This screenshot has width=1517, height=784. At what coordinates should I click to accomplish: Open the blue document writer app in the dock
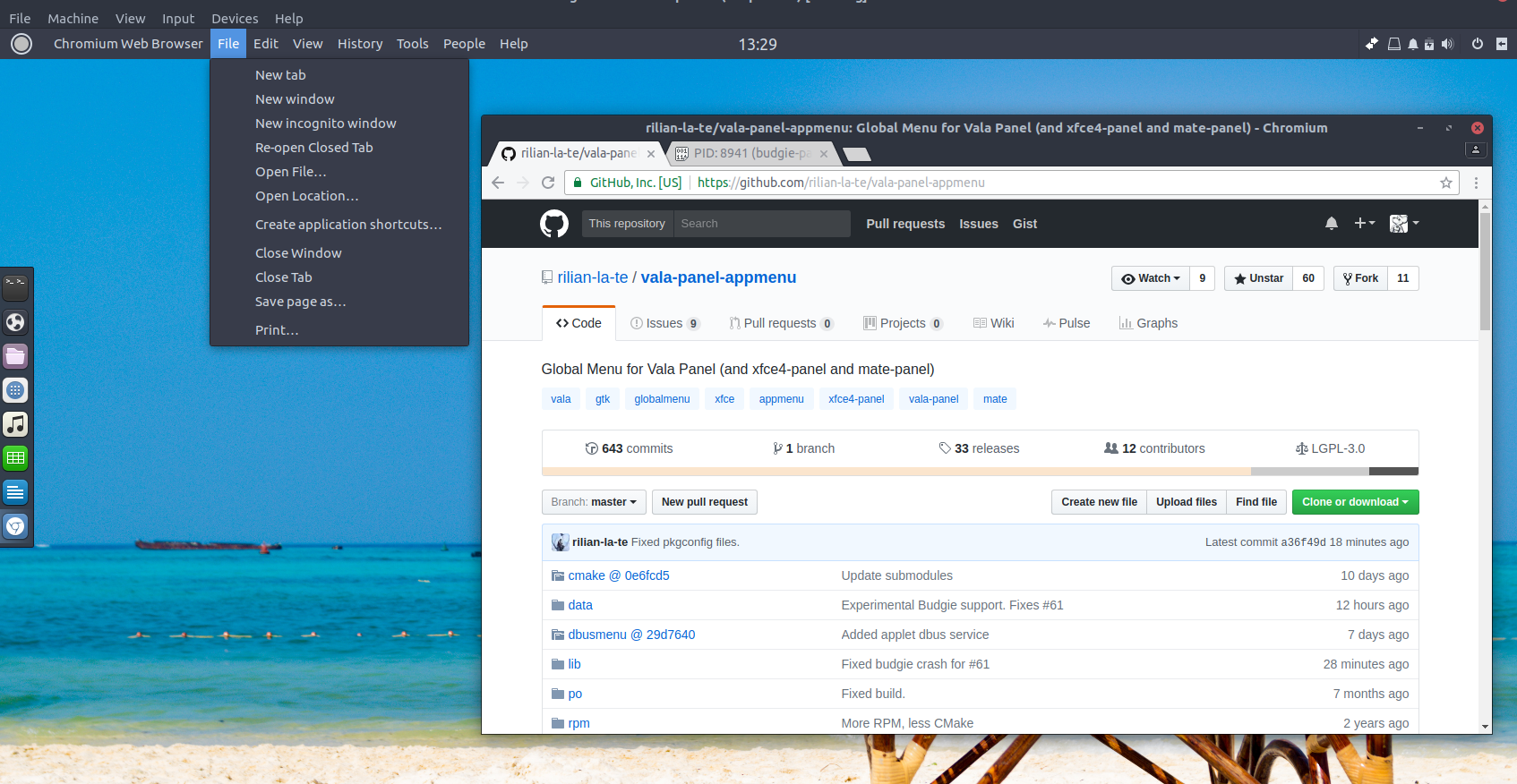click(15, 492)
